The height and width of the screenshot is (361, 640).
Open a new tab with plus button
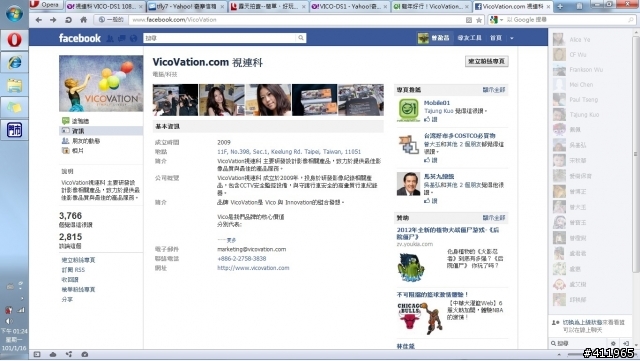(560, 6)
